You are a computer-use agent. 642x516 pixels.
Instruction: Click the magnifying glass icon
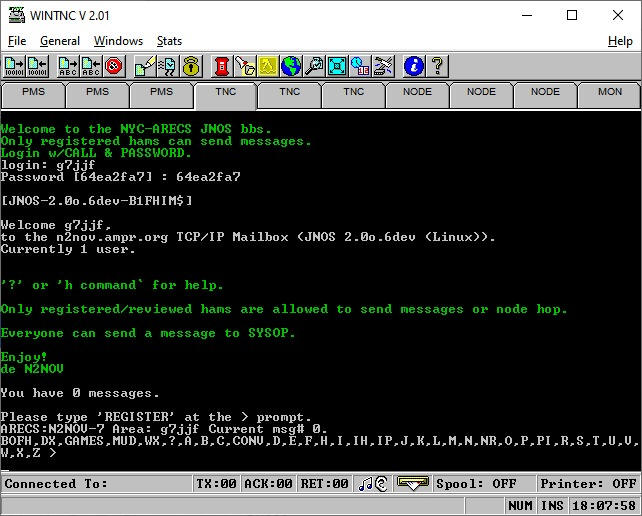pyautogui.click(x=314, y=66)
